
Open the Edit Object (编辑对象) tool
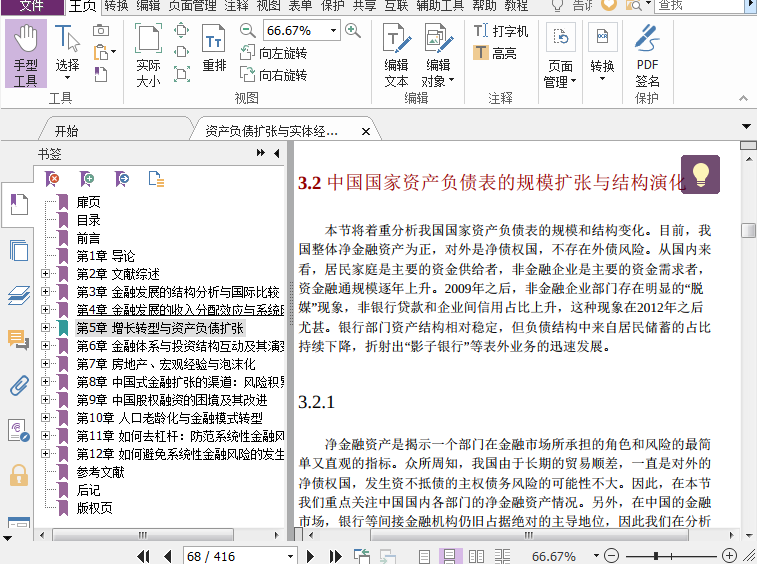438,56
